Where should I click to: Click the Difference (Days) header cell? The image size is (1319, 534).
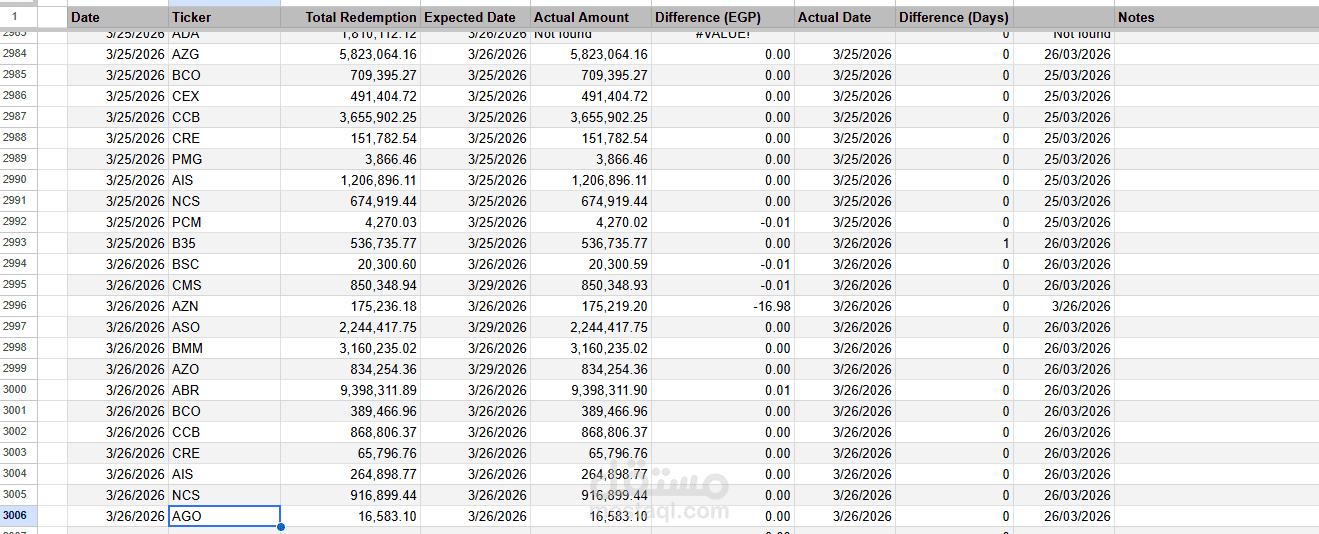[954, 17]
